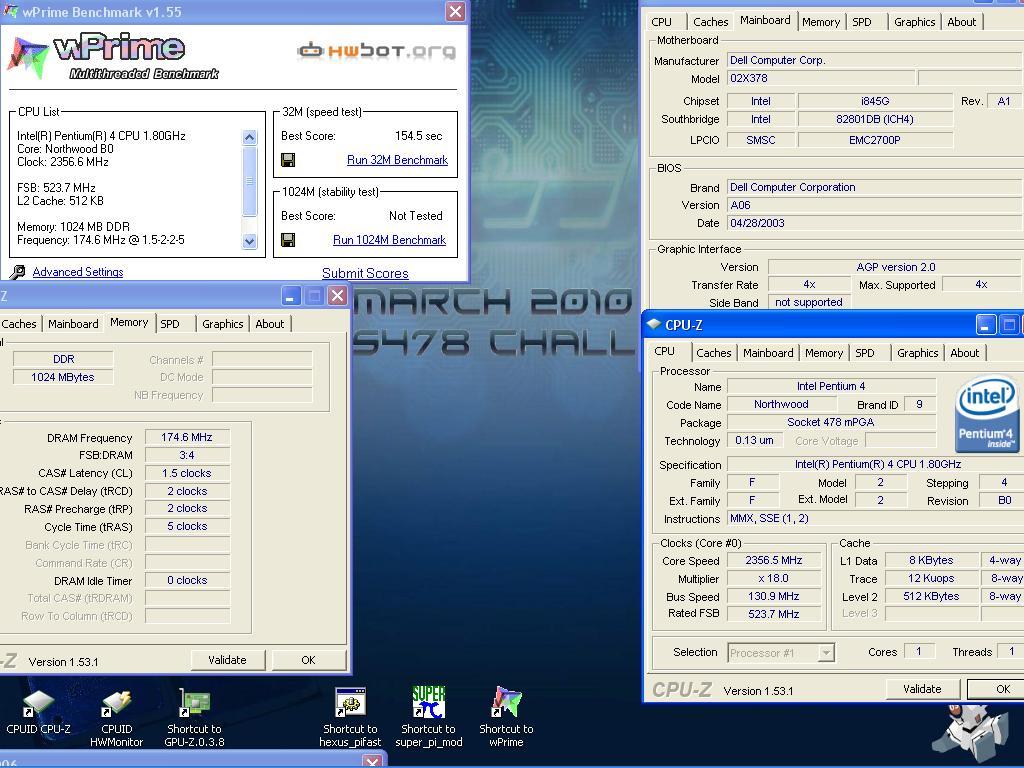Click the wPrime title bar app icon
Viewport: 1024px width, 768px height.
[10, 11]
